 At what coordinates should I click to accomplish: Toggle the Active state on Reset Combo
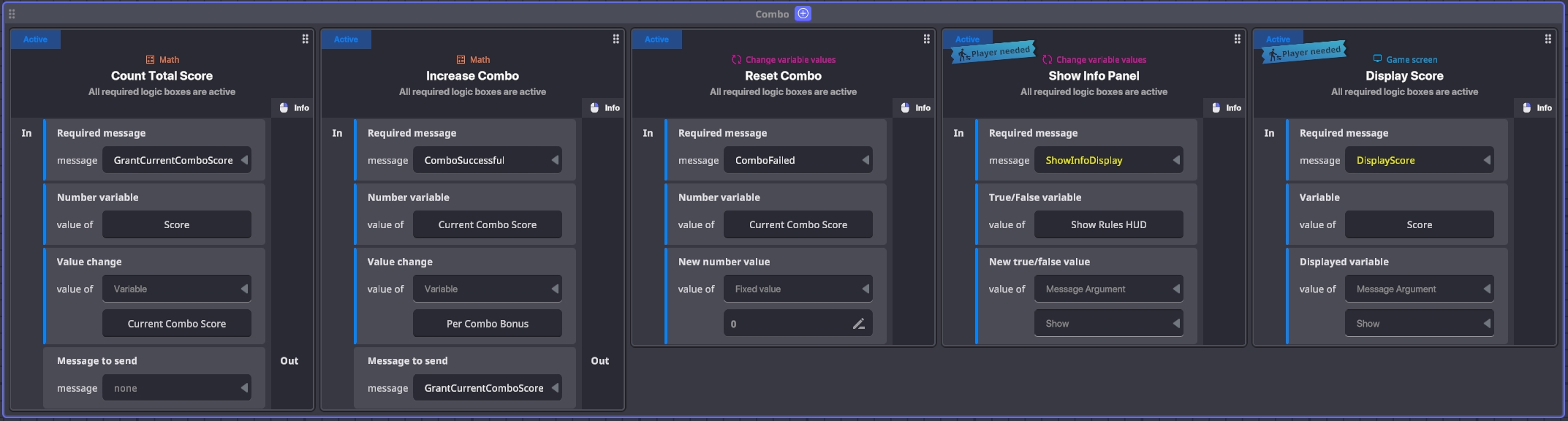pos(656,39)
